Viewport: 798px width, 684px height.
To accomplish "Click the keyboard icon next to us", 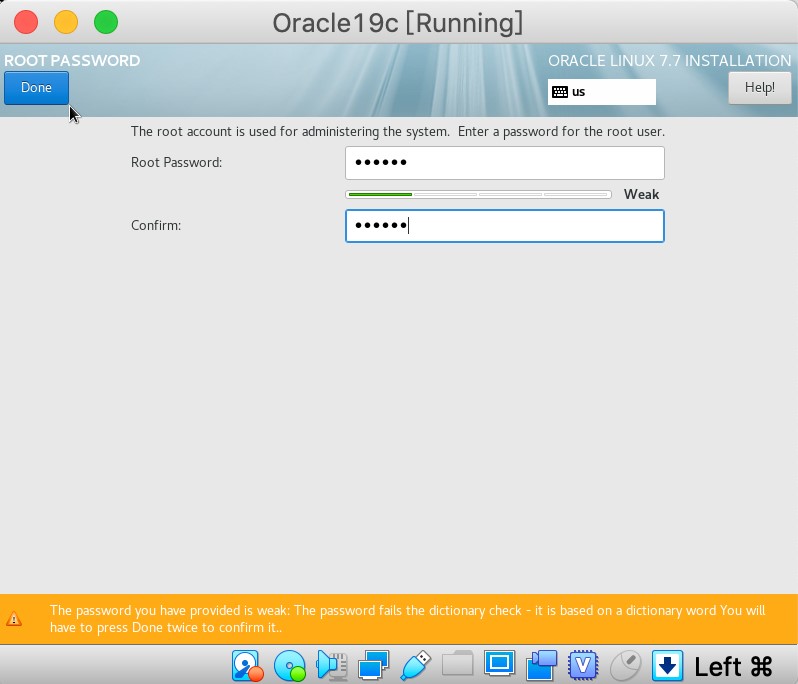I will (x=560, y=92).
